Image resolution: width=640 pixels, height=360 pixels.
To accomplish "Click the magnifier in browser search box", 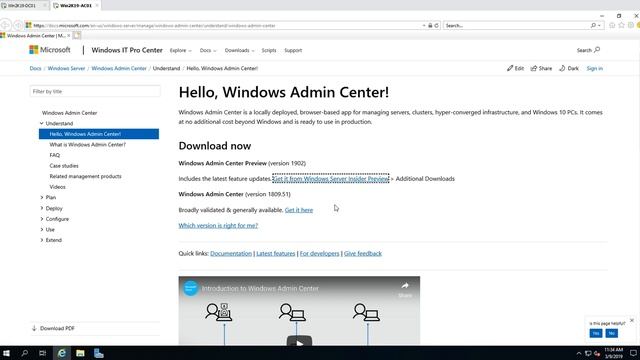I will [593, 25].
